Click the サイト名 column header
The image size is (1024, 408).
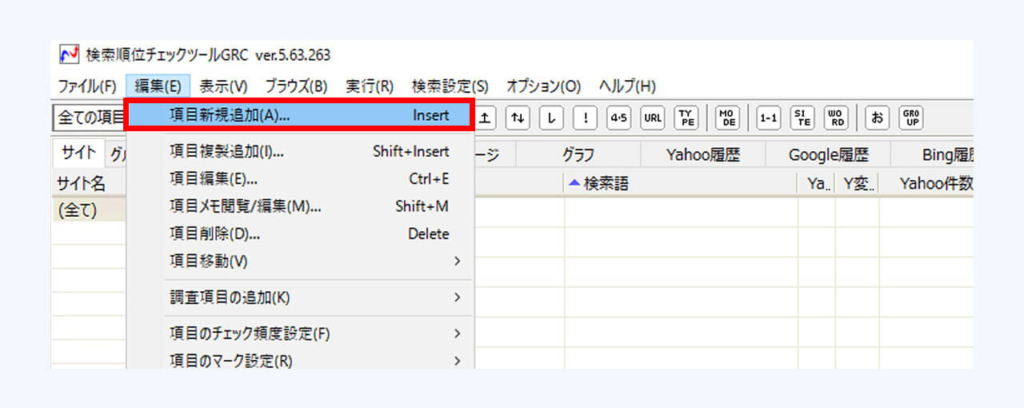[x=89, y=185]
